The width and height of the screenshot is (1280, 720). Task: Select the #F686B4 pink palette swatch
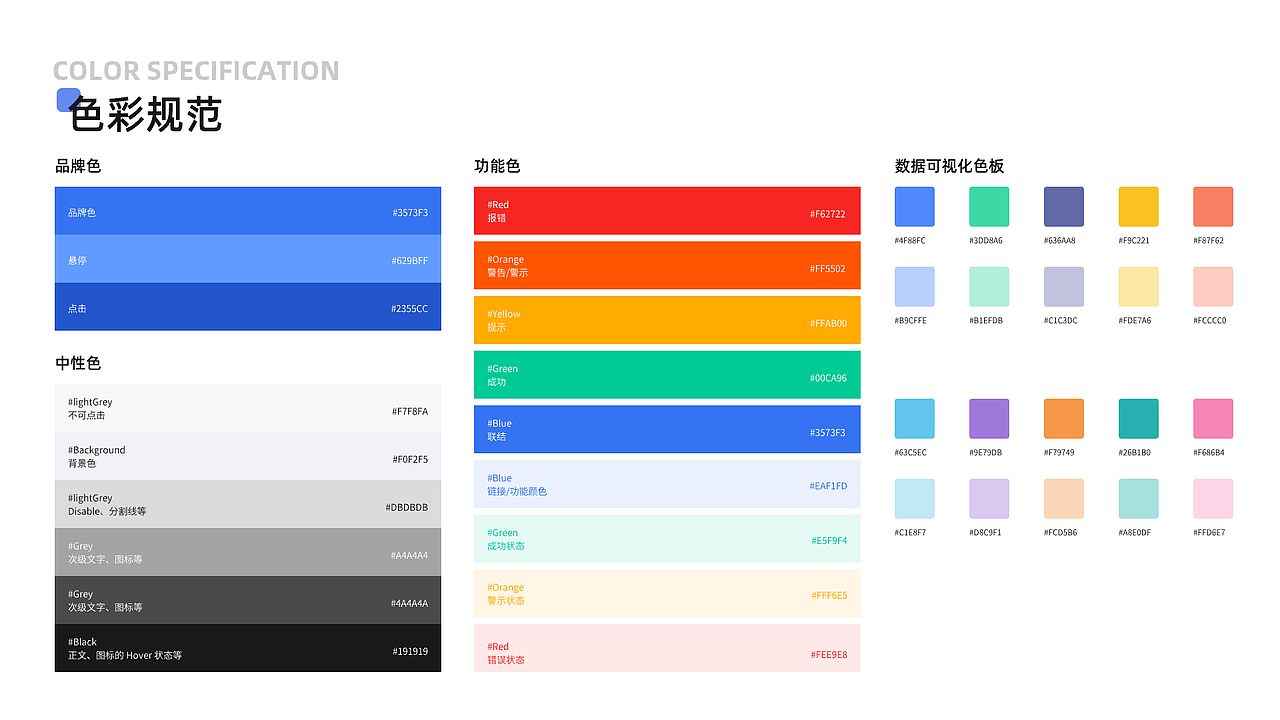(1212, 418)
